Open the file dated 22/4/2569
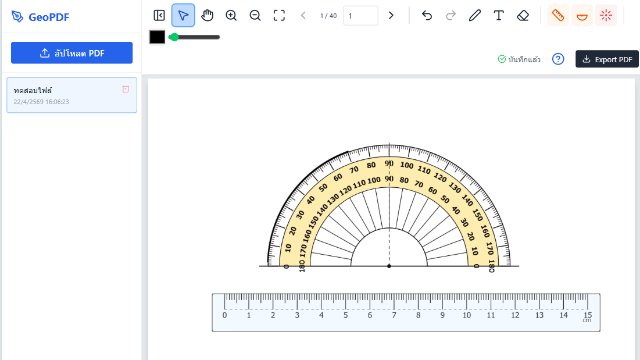The height and width of the screenshot is (360, 640). click(71, 95)
